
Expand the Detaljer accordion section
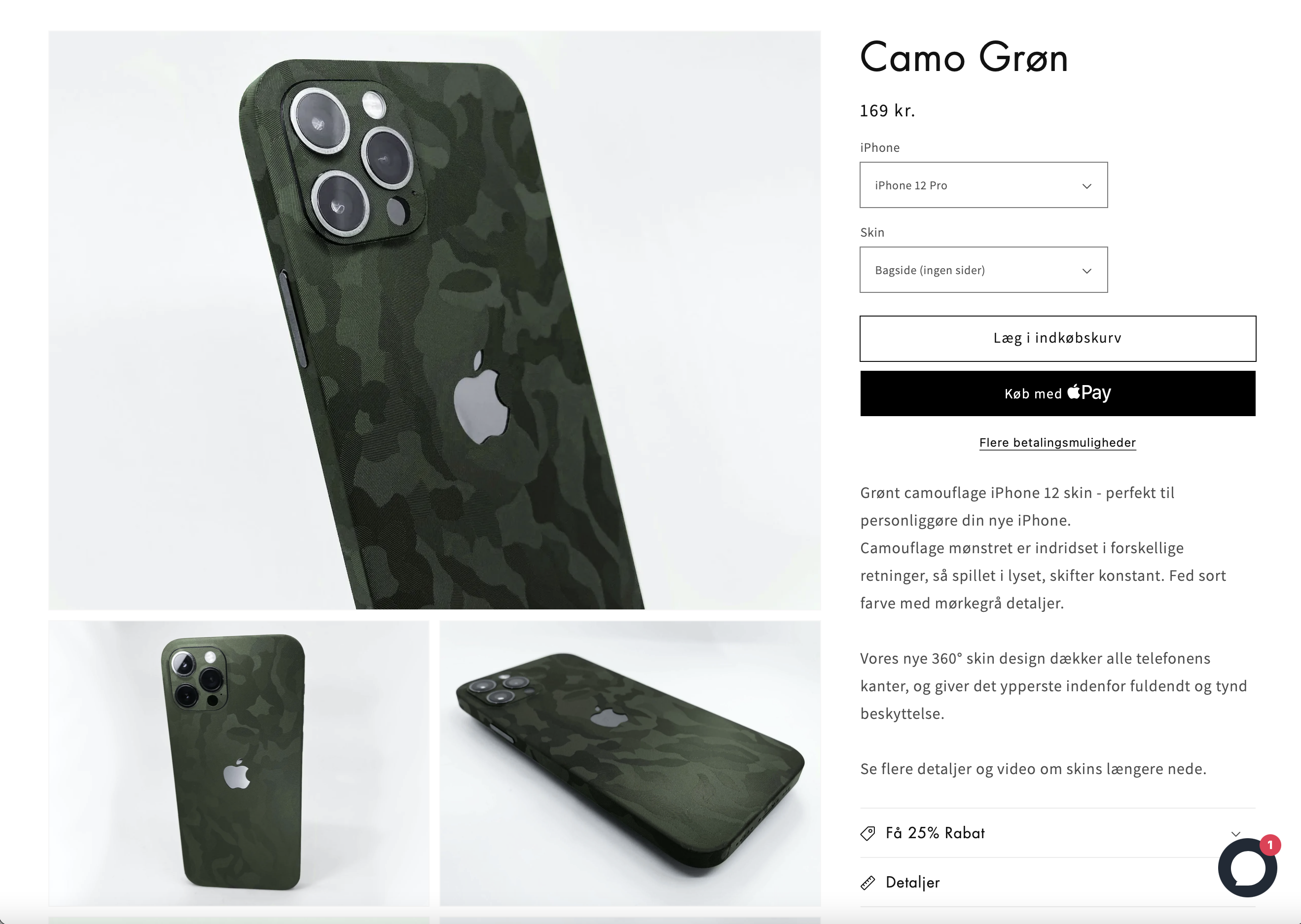1057,883
